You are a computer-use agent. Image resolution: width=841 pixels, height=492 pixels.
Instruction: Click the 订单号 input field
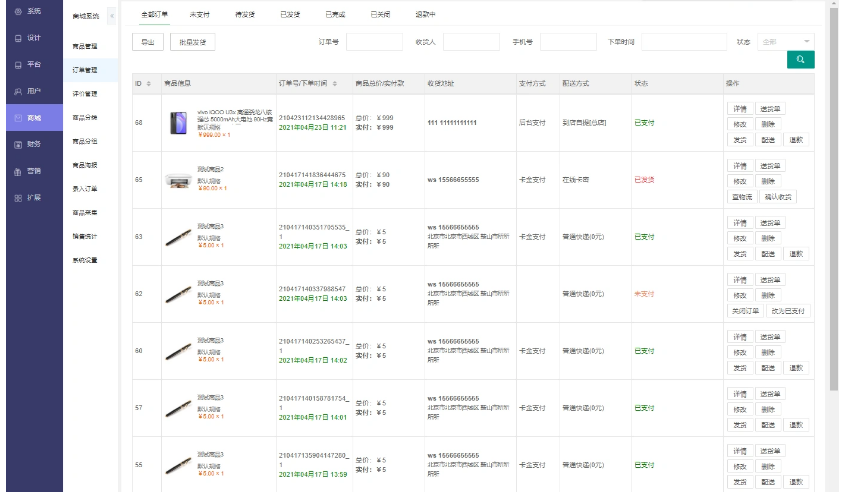pyautogui.click(x=374, y=42)
